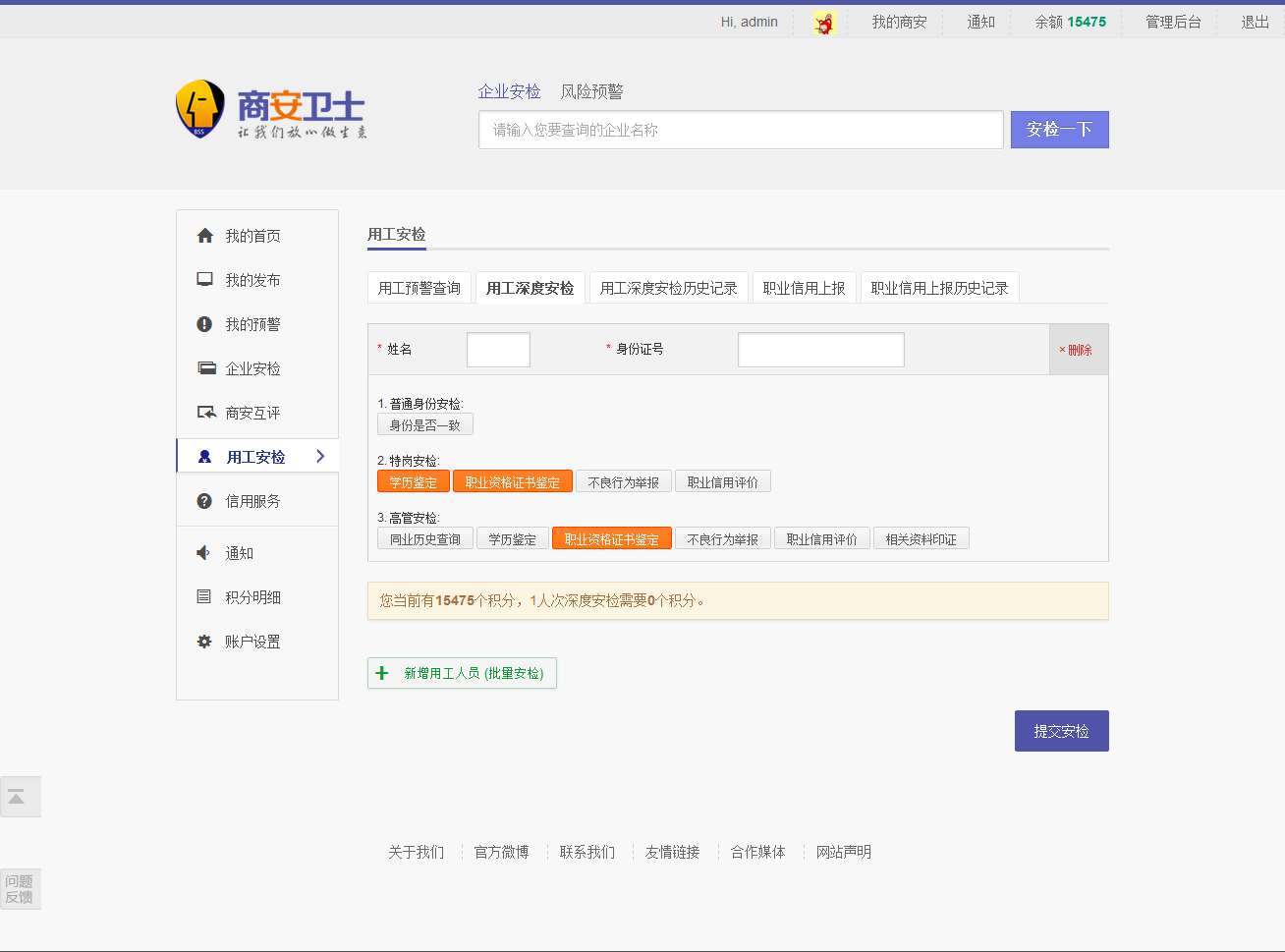Toggle 不良行为举报 under 特岗安检
The image size is (1285, 952).
(624, 481)
